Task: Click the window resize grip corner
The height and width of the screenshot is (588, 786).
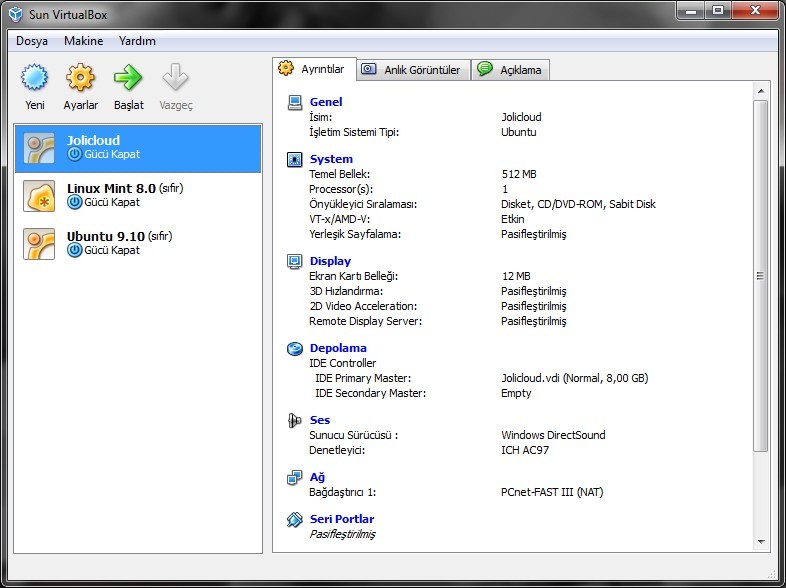Action: pyautogui.click(x=771, y=574)
